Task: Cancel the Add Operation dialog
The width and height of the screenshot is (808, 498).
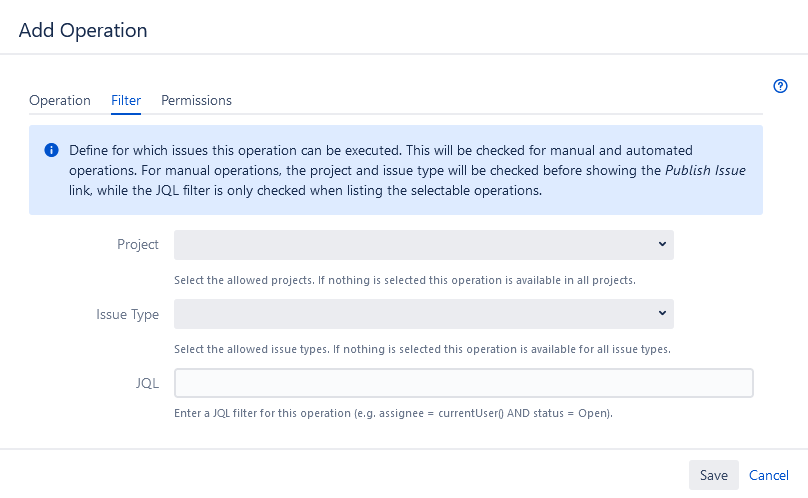Action: (768, 475)
